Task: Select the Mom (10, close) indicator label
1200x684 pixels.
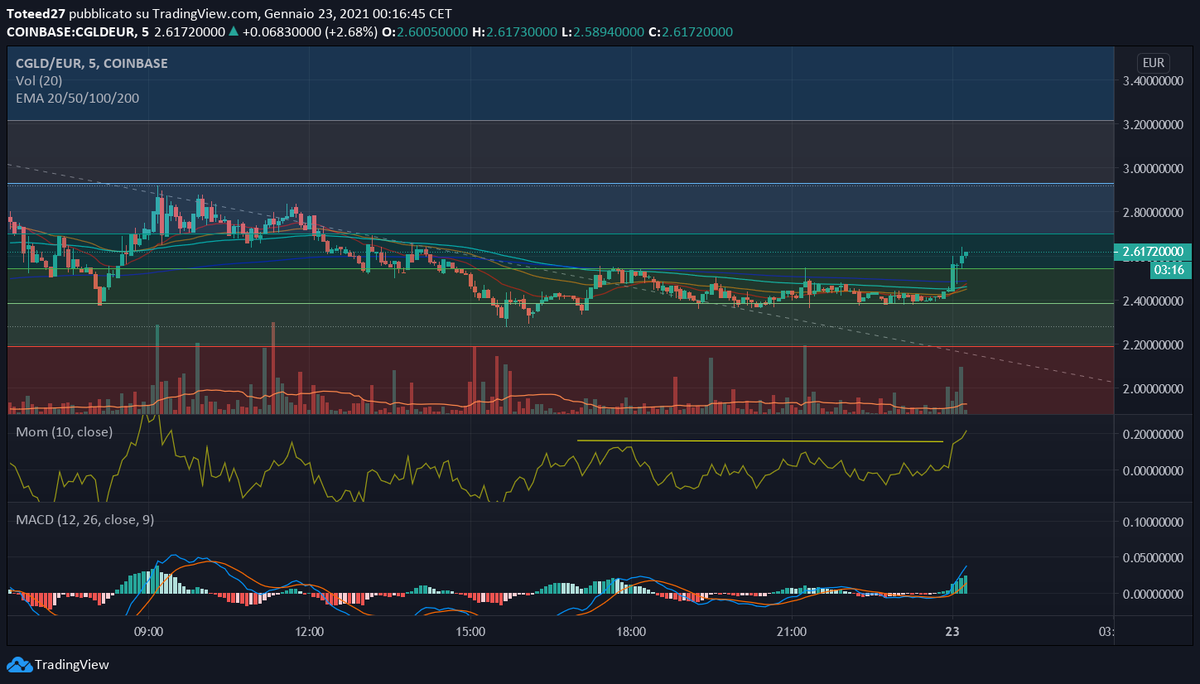Action: [64, 432]
